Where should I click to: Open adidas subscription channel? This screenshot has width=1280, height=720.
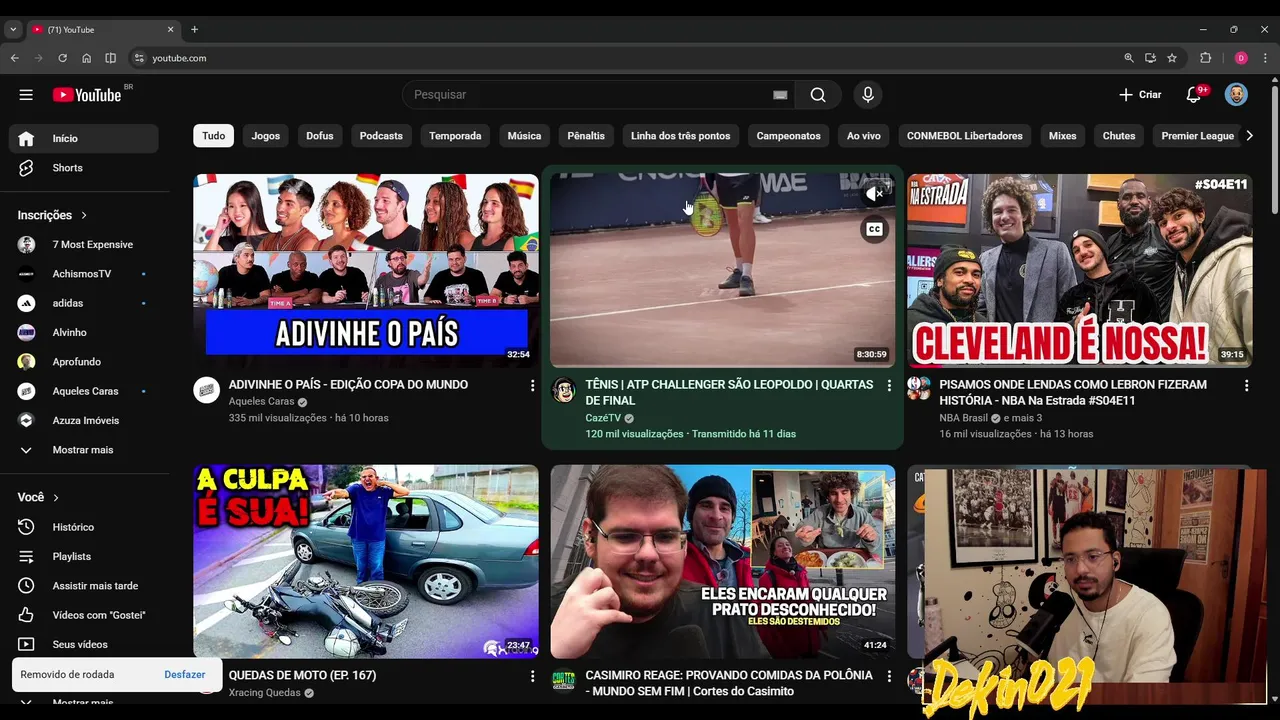click(84, 303)
